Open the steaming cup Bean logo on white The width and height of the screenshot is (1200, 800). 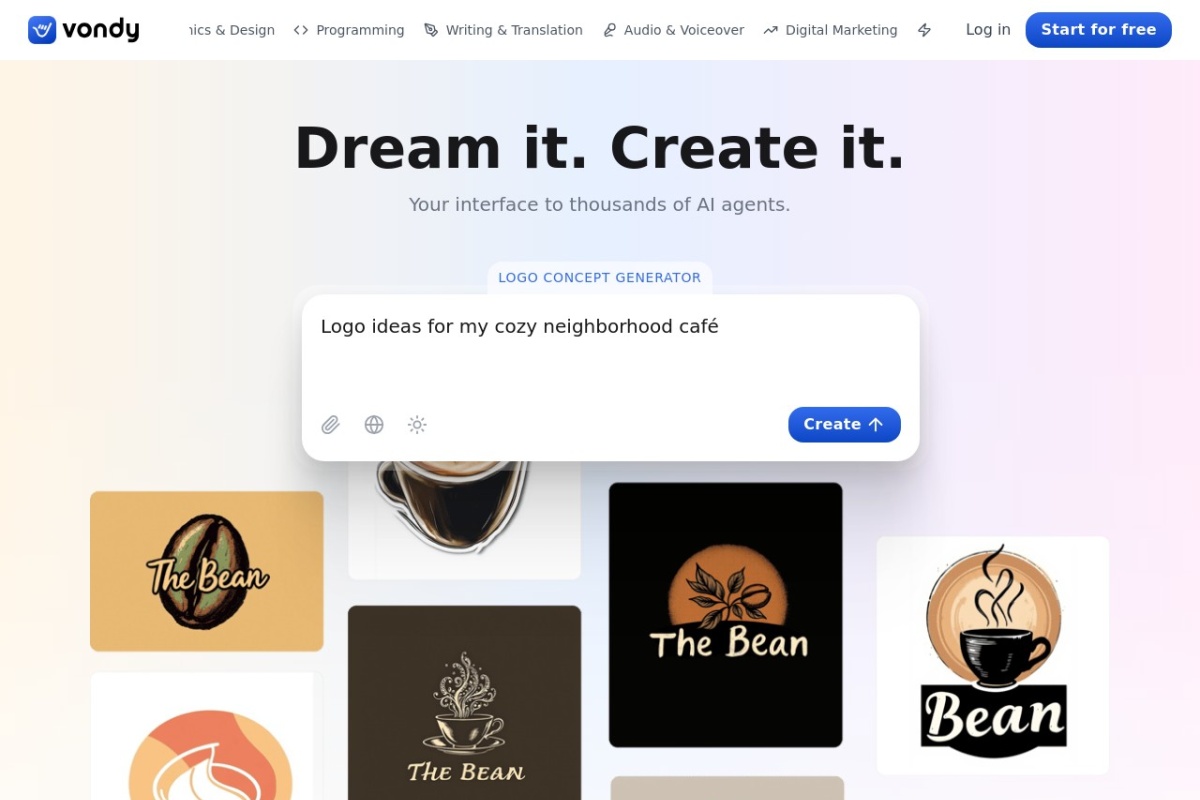click(x=993, y=655)
